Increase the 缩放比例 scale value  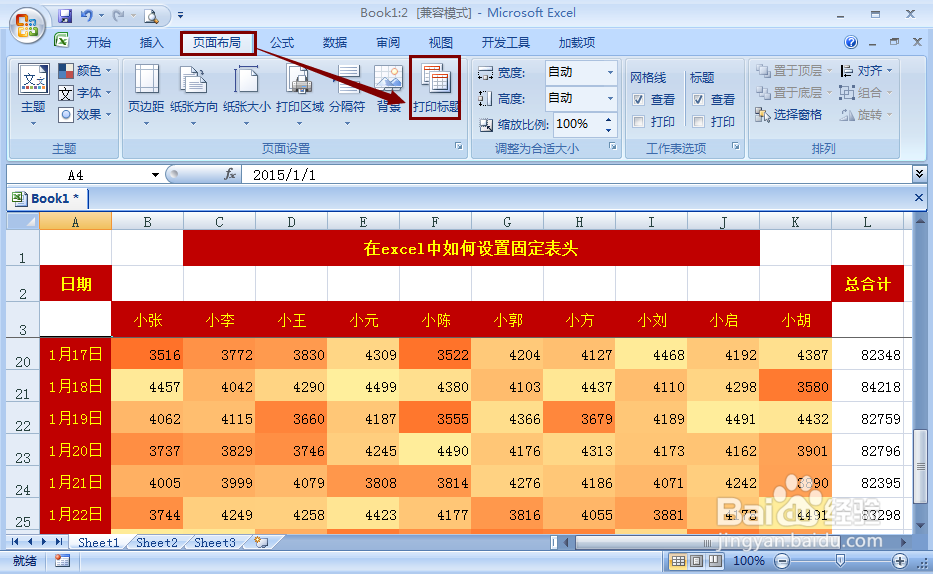pos(608,120)
